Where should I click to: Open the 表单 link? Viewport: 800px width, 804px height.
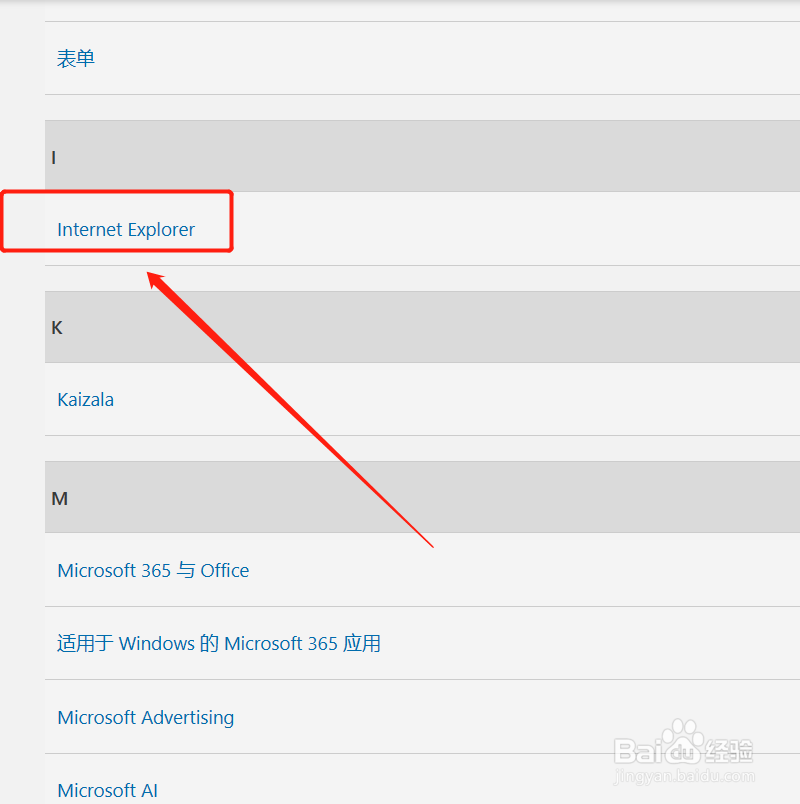76,58
